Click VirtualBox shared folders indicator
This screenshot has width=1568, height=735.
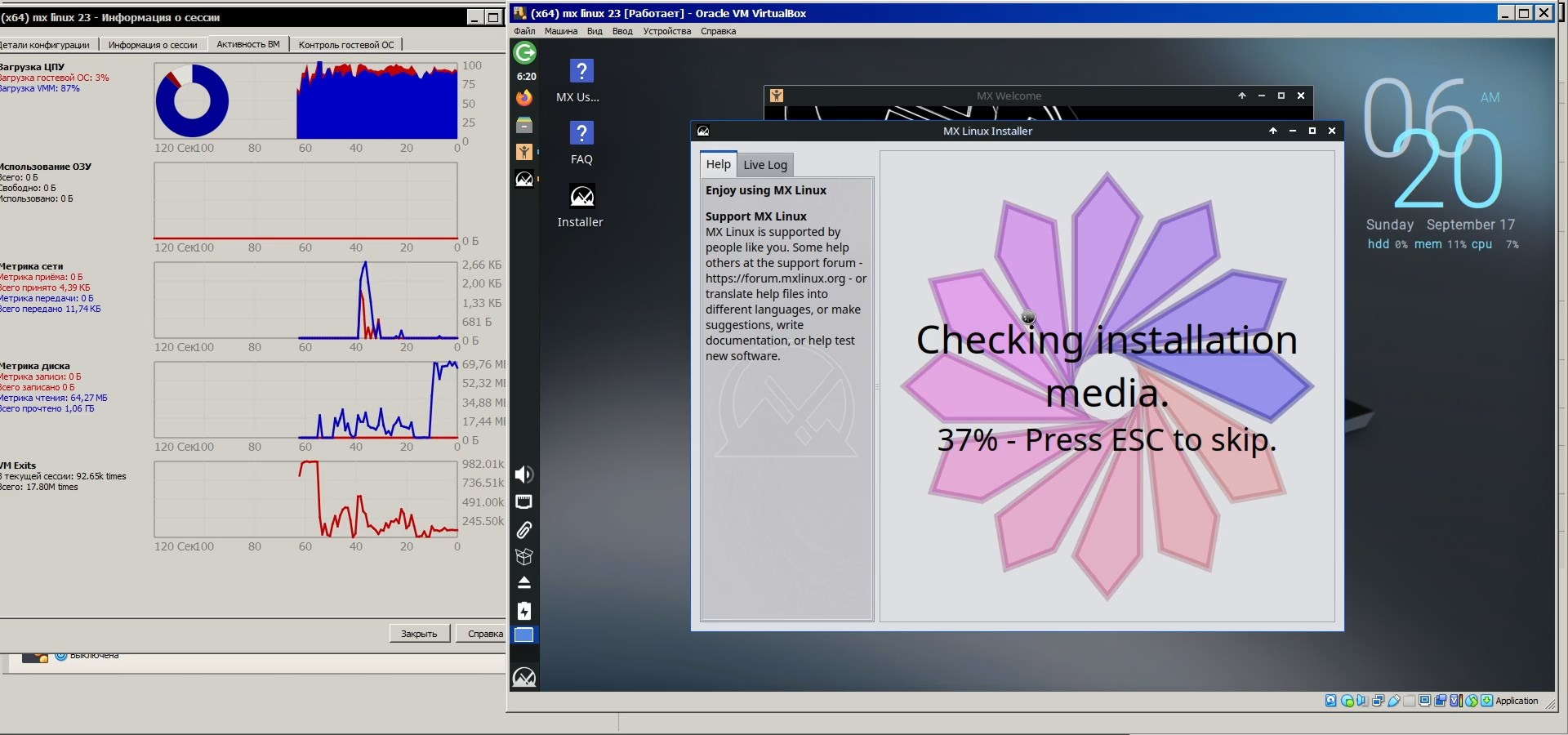(1410, 701)
